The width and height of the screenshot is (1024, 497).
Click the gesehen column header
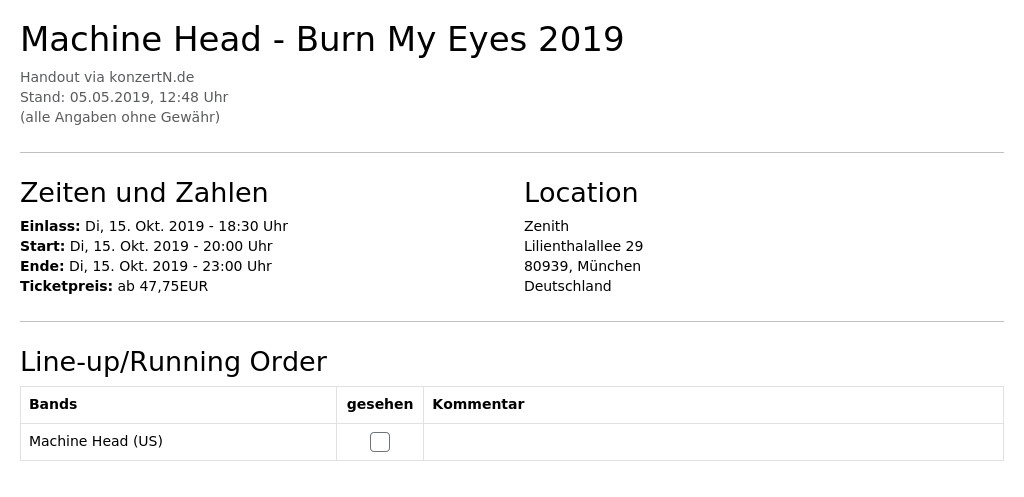click(x=379, y=404)
